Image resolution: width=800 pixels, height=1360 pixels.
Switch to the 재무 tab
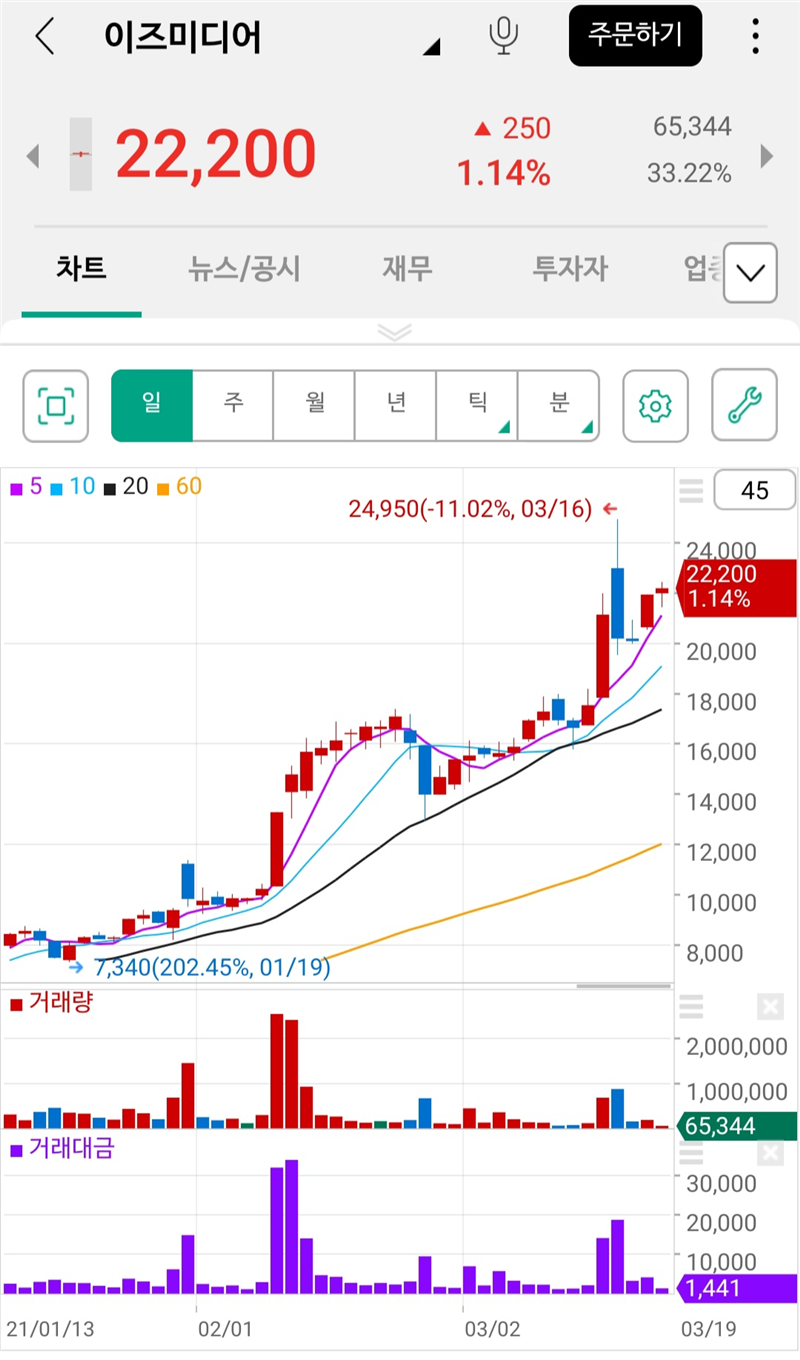[407, 268]
